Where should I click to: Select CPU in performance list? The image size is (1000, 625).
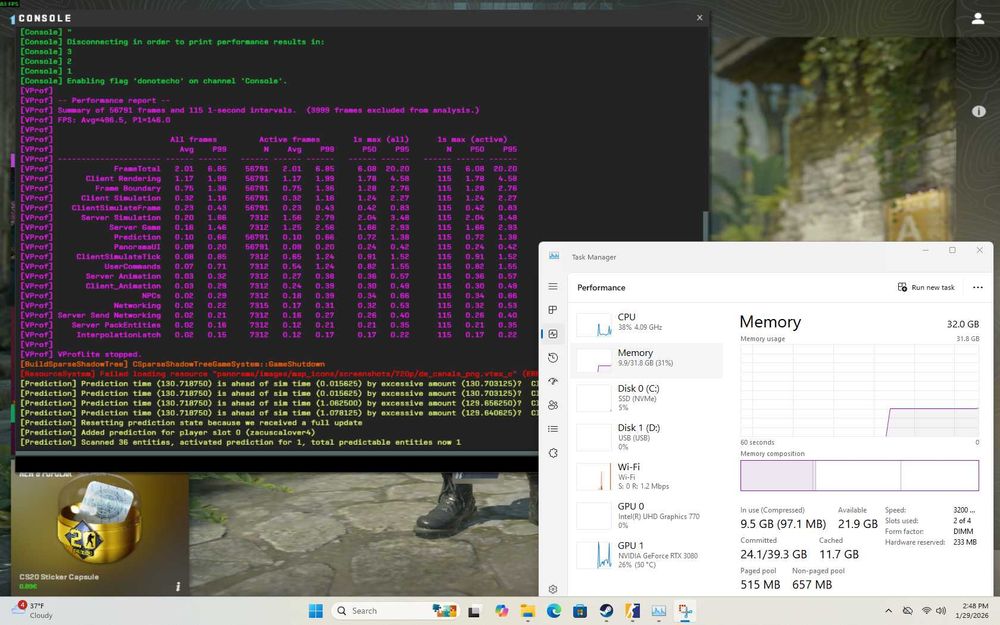click(647, 324)
